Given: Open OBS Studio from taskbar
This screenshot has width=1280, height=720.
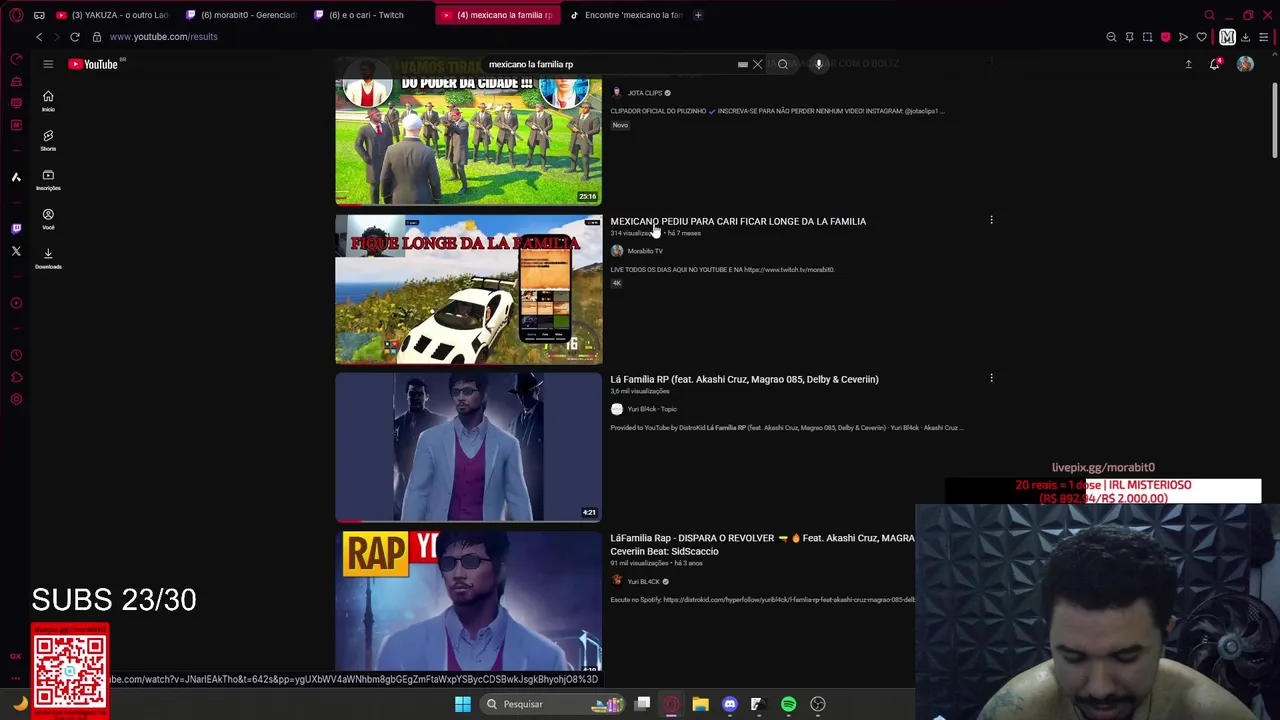Looking at the screenshot, I should (818, 704).
